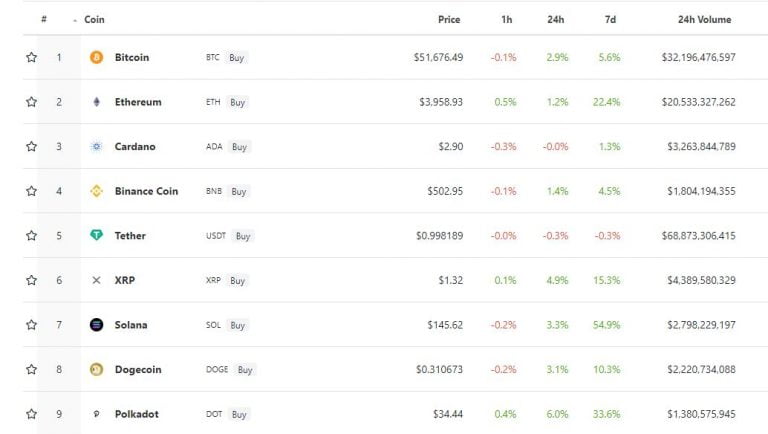The image size is (768, 434).
Task: Click the Cardano logo icon
Action: pos(96,146)
